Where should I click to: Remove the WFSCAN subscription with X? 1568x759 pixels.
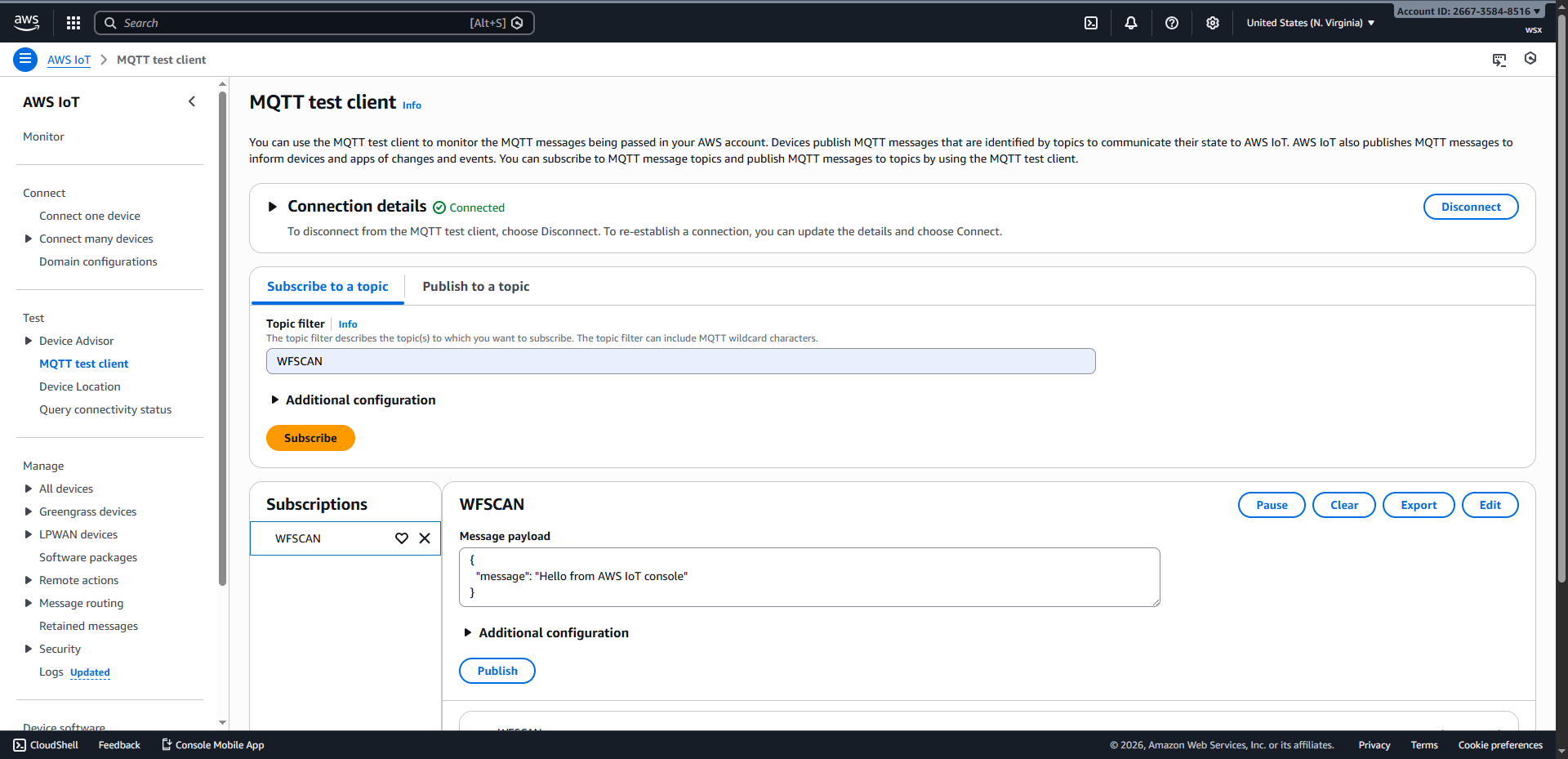[x=425, y=538]
